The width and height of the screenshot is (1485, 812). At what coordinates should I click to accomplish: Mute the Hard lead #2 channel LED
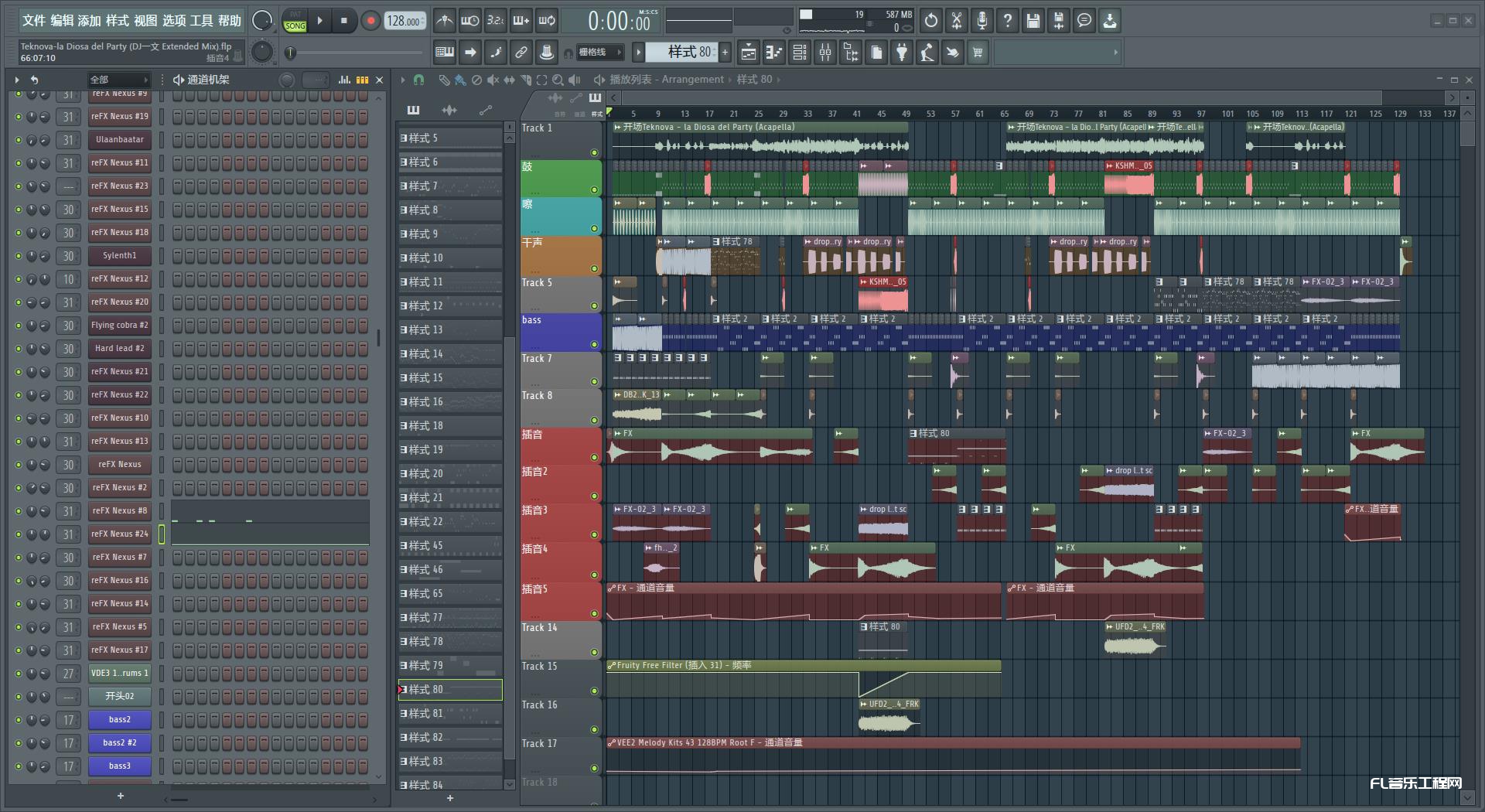point(19,349)
